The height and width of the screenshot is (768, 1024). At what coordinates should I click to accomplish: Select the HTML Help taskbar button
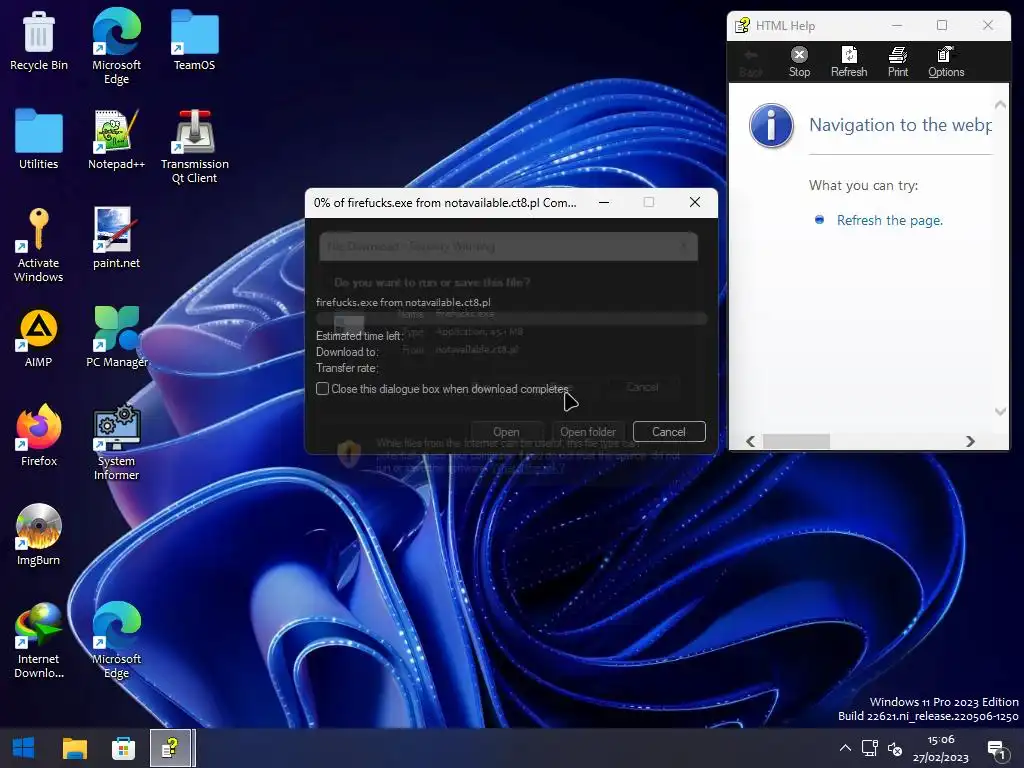coord(171,748)
